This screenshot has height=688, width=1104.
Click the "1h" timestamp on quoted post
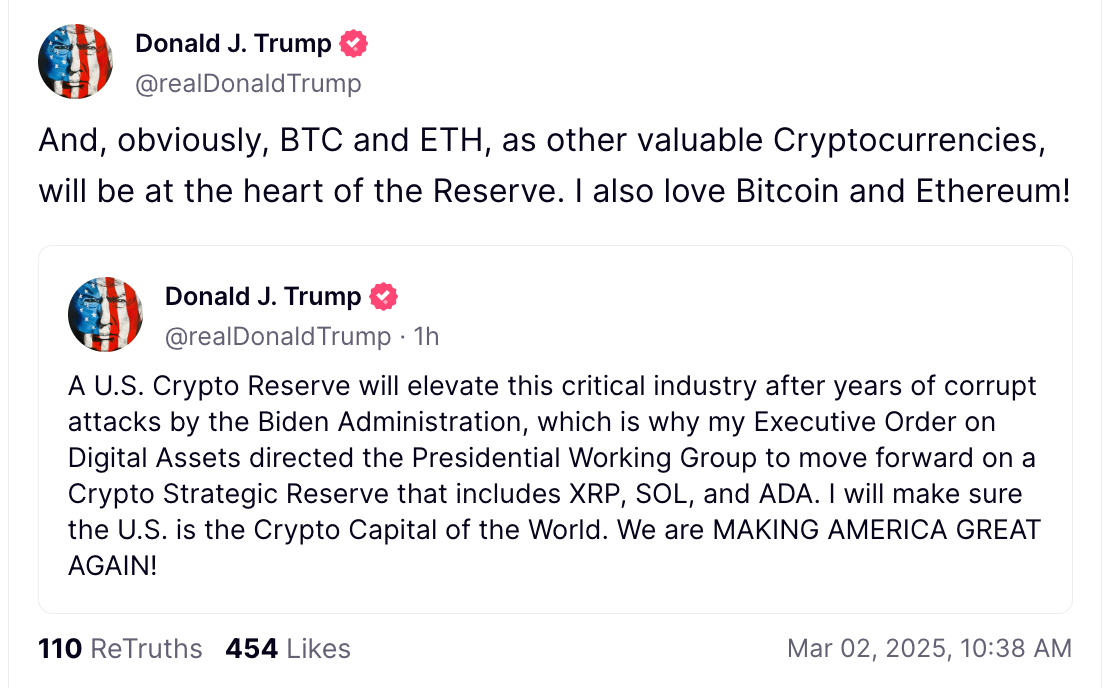[x=427, y=337]
